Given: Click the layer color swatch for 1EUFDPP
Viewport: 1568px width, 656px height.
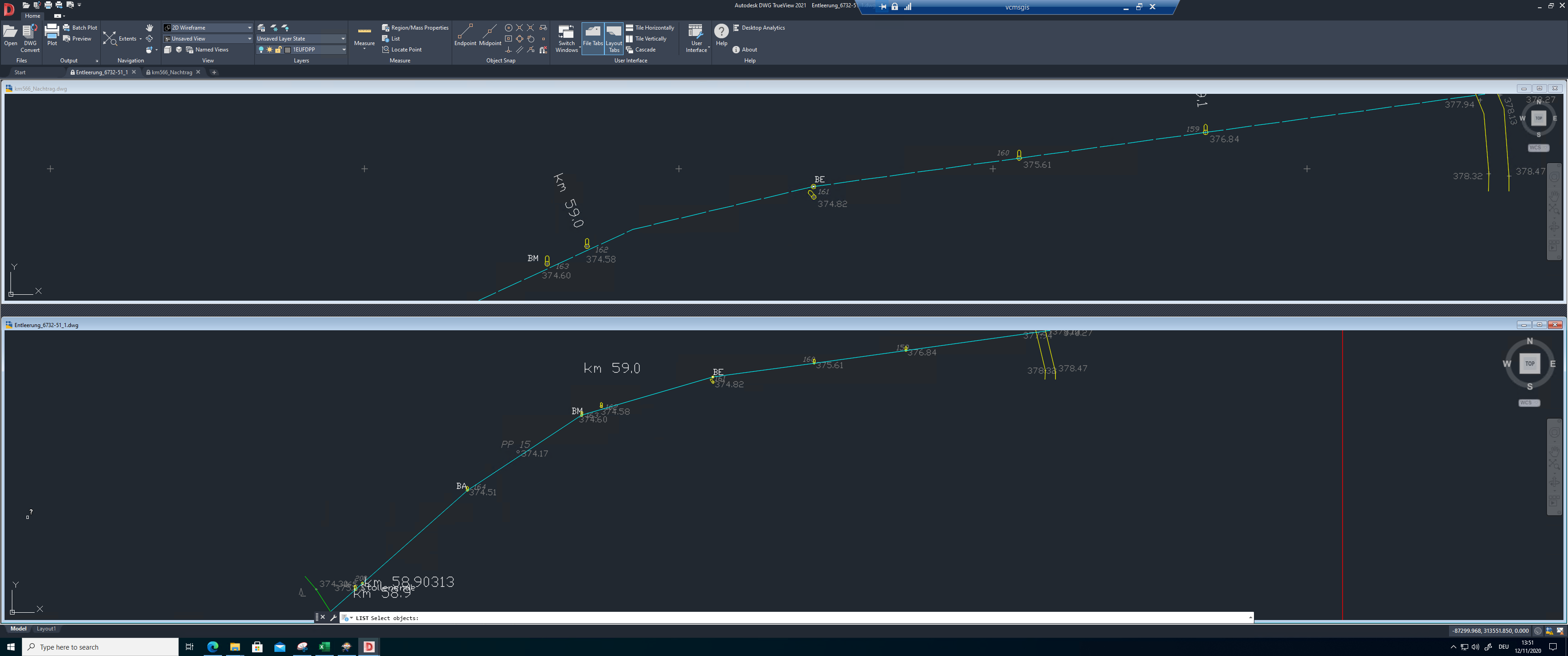Looking at the screenshot, I should [x=287, y=49].
